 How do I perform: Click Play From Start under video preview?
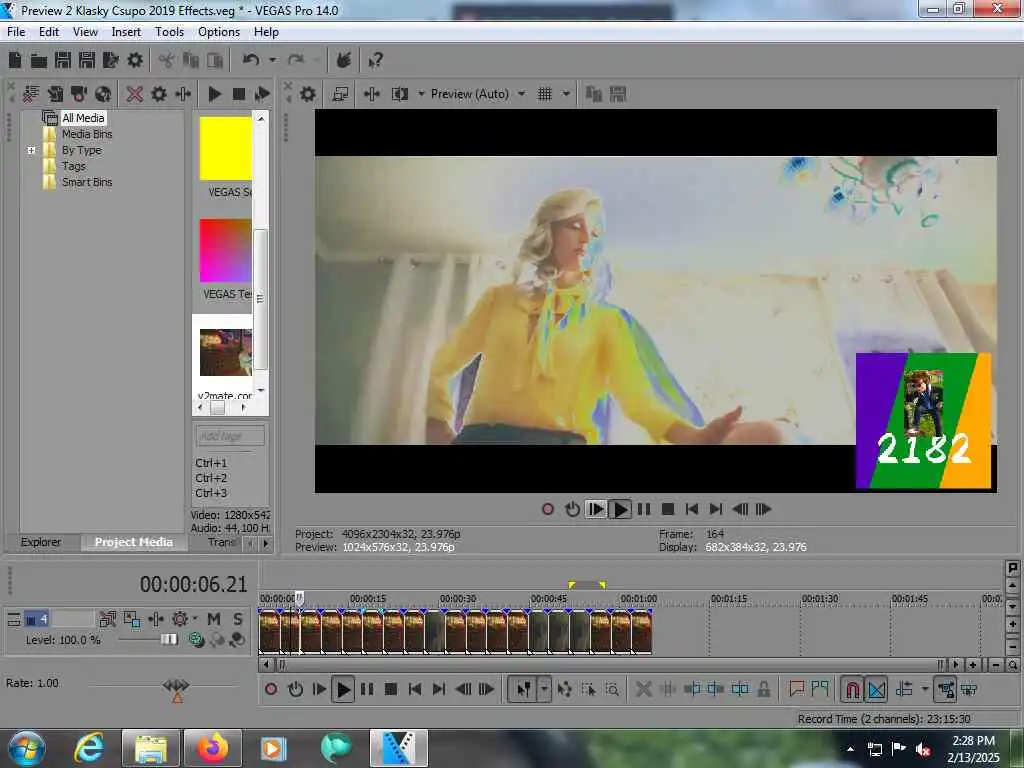[x=596, y=509]
